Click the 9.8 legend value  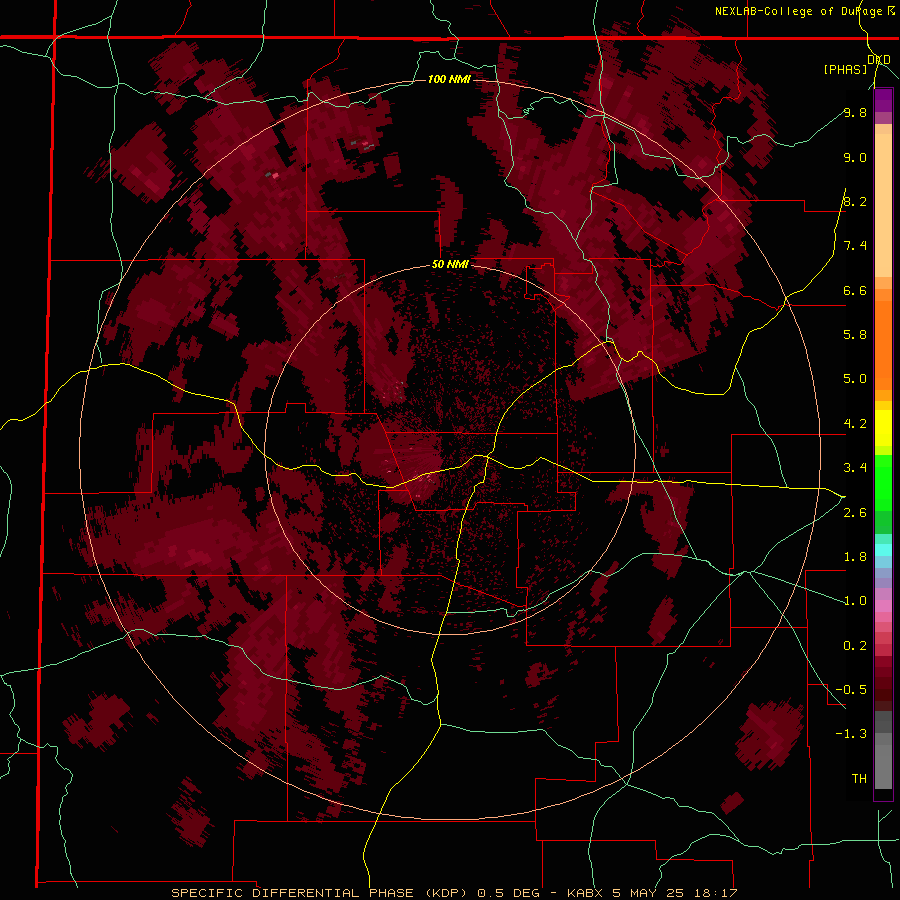pos(855,112)
